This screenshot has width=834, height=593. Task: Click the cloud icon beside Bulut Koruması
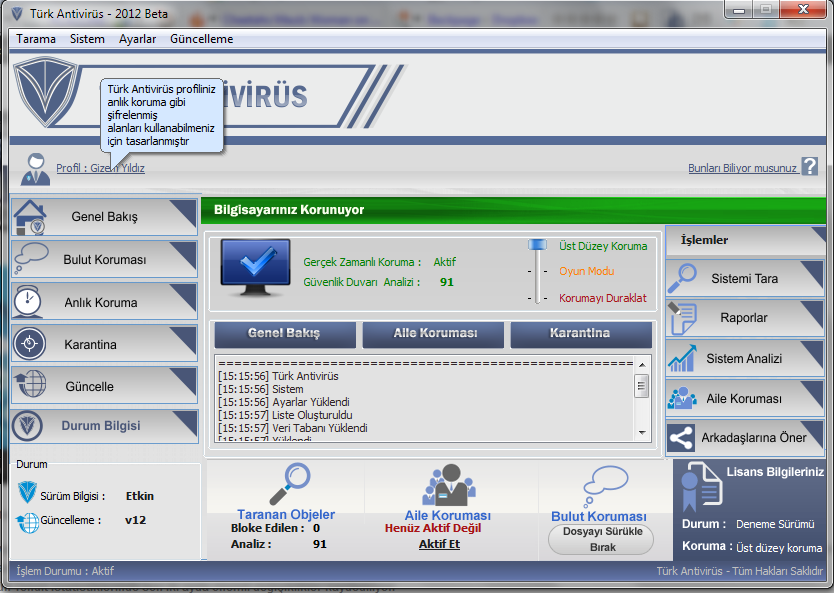pos(30,258)
